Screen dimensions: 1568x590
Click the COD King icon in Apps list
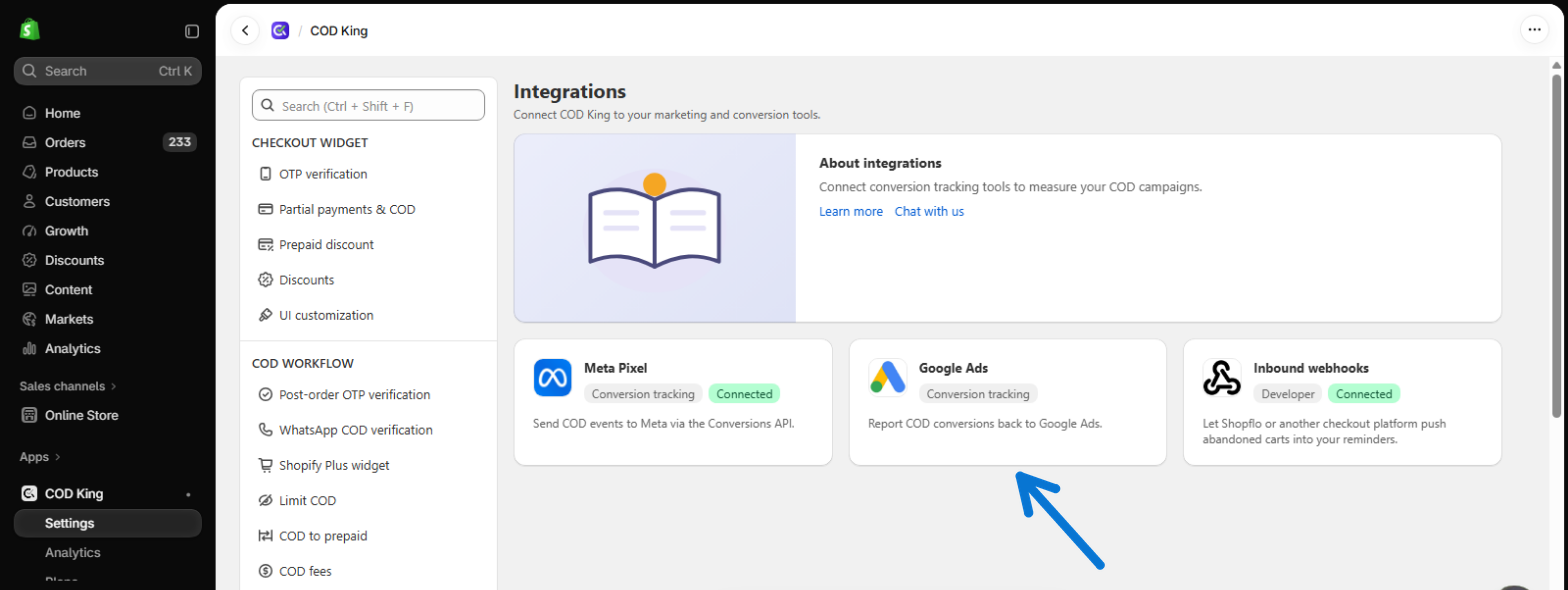[x=29, y=493]
